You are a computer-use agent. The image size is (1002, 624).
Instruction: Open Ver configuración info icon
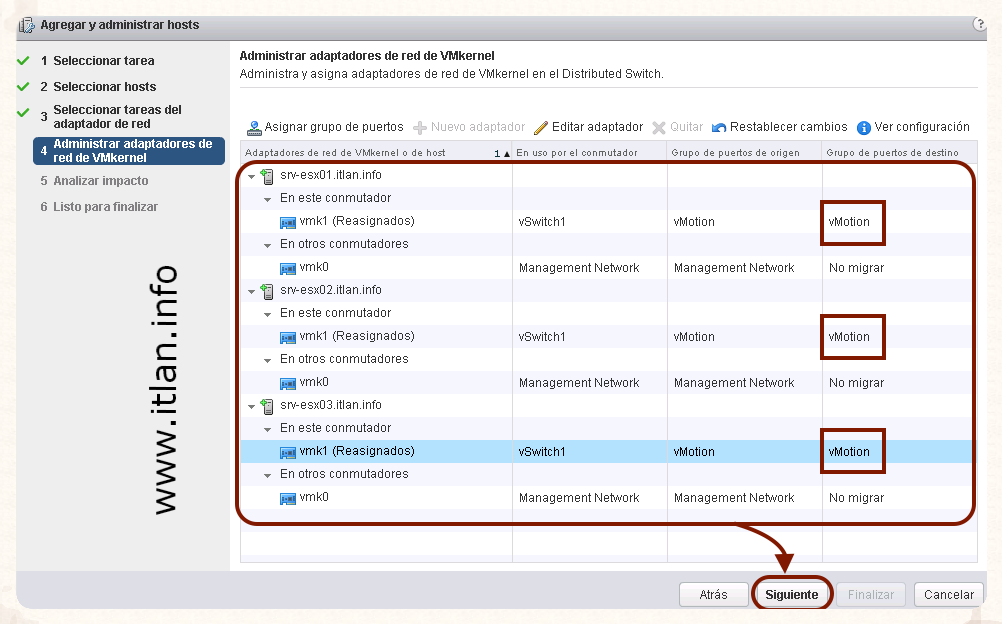click(x=864, y=128)
